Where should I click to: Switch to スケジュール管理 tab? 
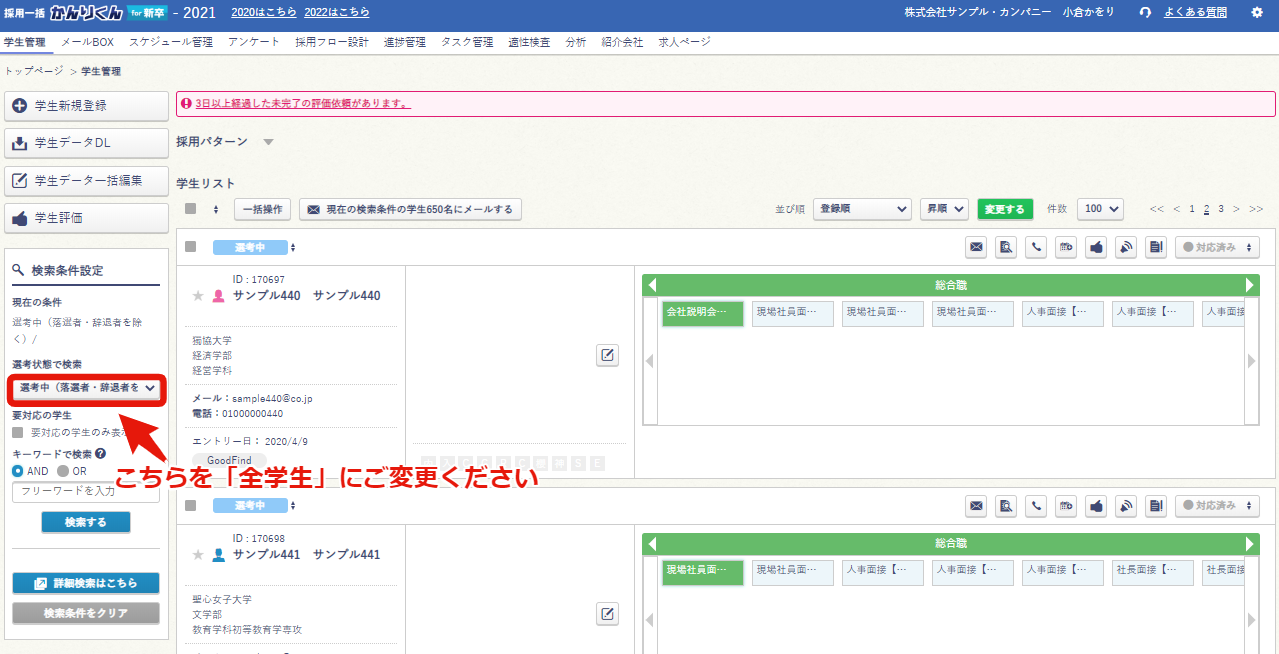[x=170, y=42]
